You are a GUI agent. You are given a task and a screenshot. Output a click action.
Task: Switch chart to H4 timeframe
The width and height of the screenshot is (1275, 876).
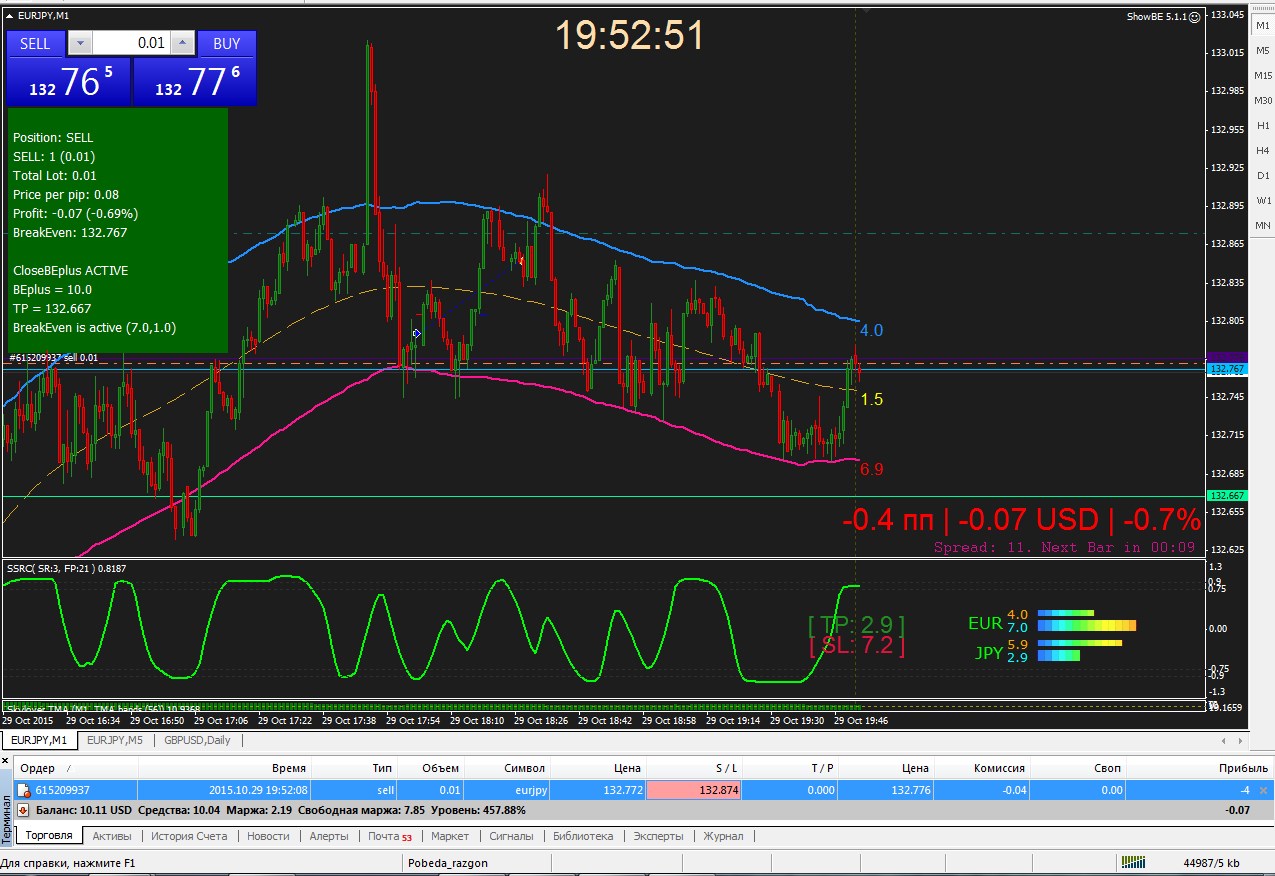click(x=1263, y=151)
